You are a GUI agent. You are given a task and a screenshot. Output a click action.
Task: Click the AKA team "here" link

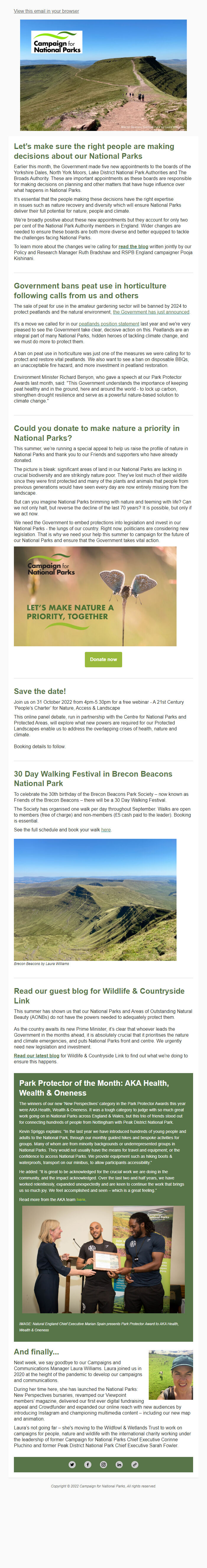pos(81,1200)
